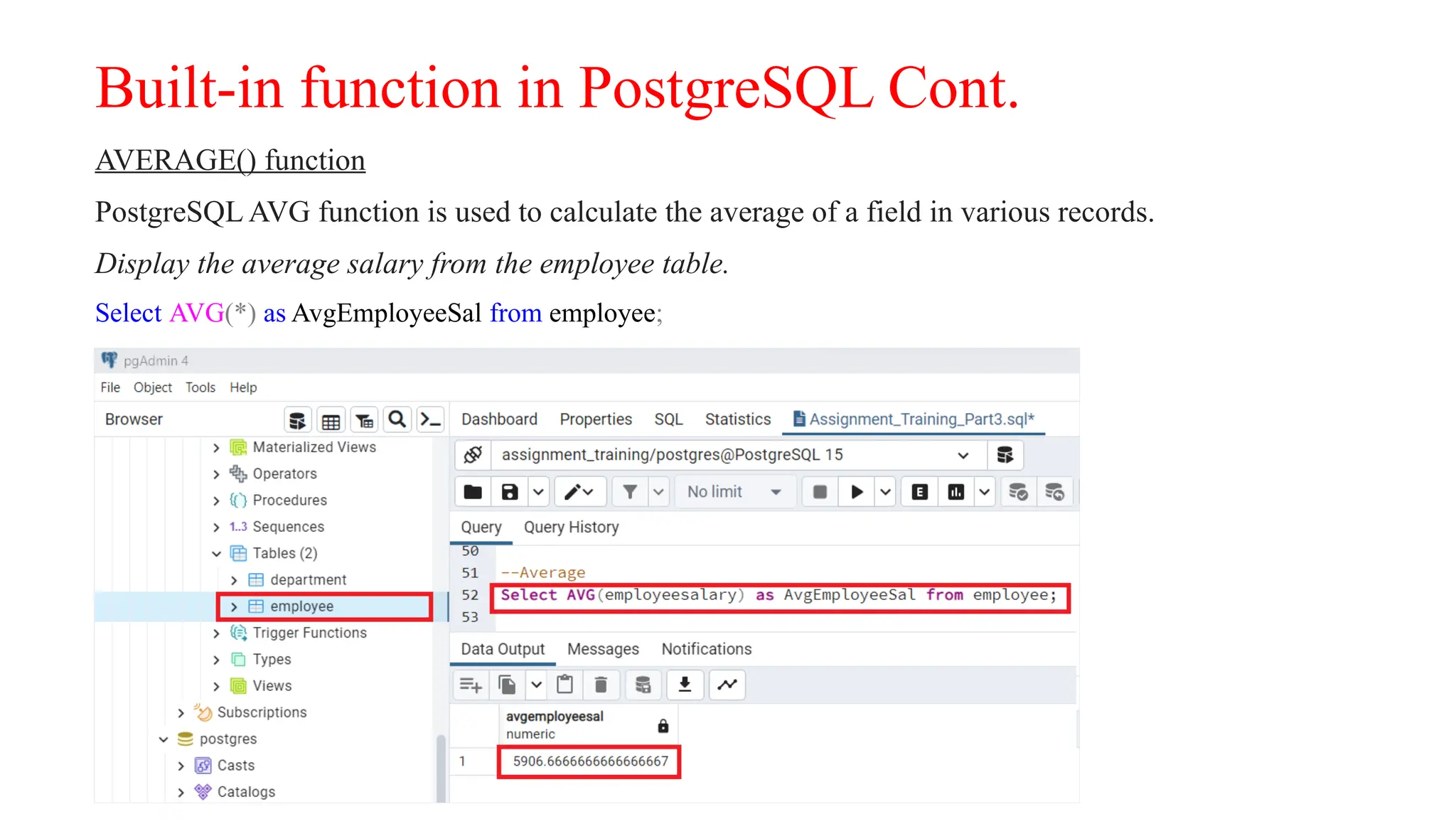
Task: Open the Help menu
Action: click(x=243, y=387)
